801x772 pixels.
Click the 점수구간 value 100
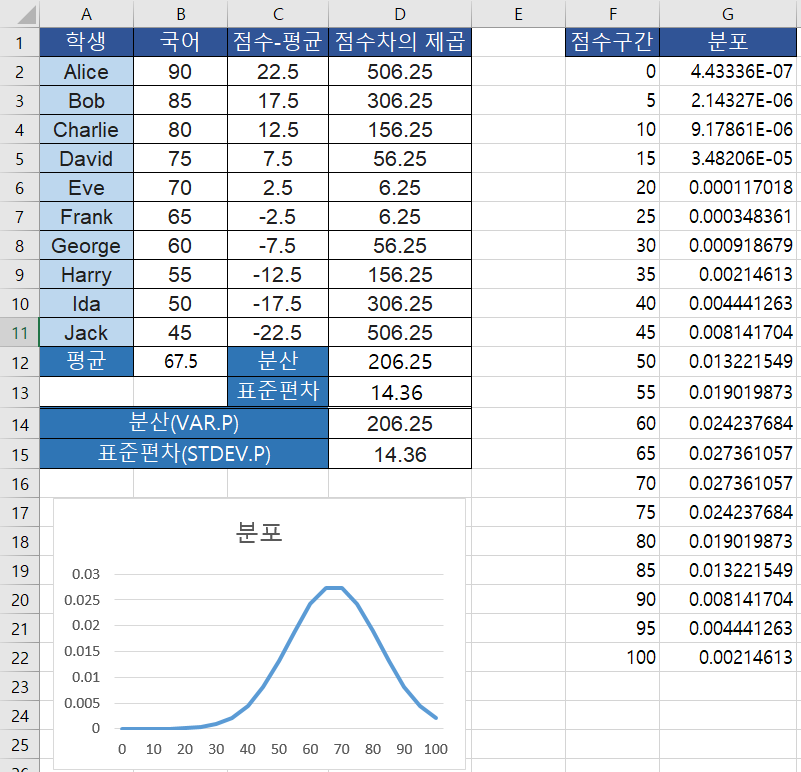612,657
